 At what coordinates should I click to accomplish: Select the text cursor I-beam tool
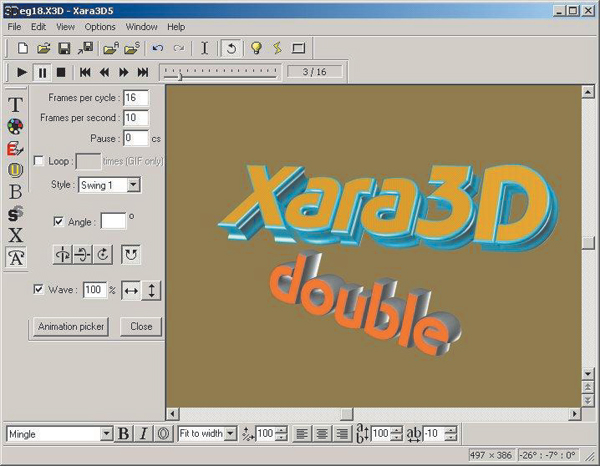205,48
